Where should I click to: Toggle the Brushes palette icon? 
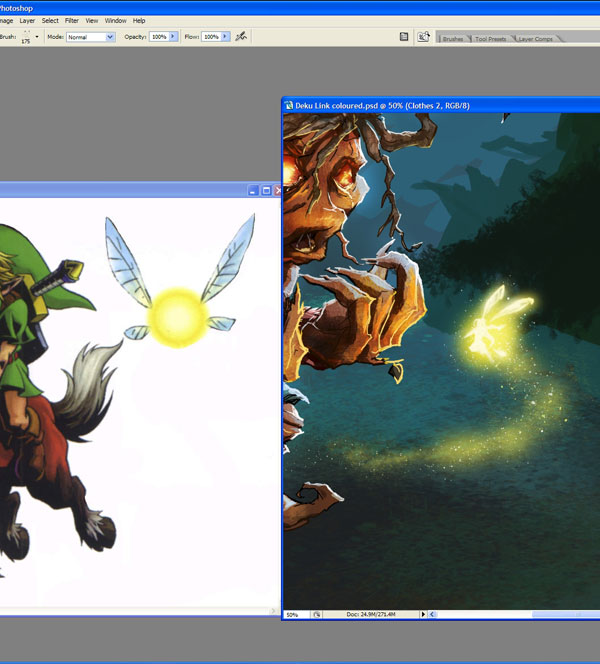click(404, 37)
